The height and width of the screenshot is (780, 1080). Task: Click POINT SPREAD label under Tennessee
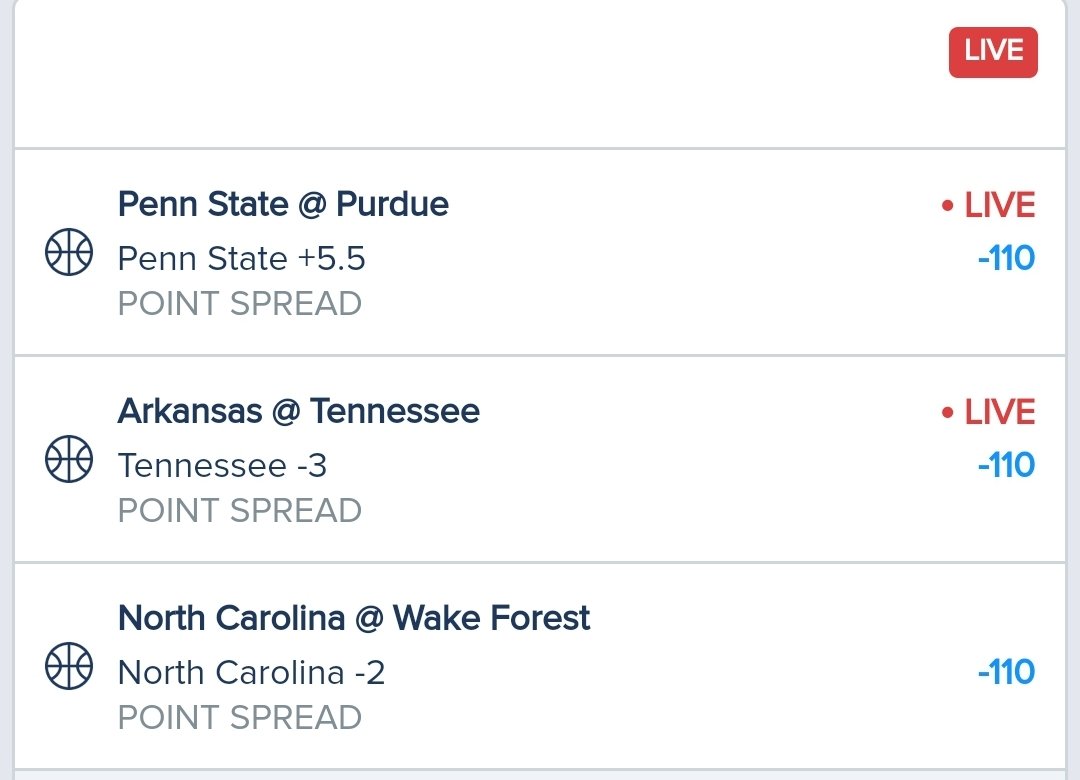240,511
